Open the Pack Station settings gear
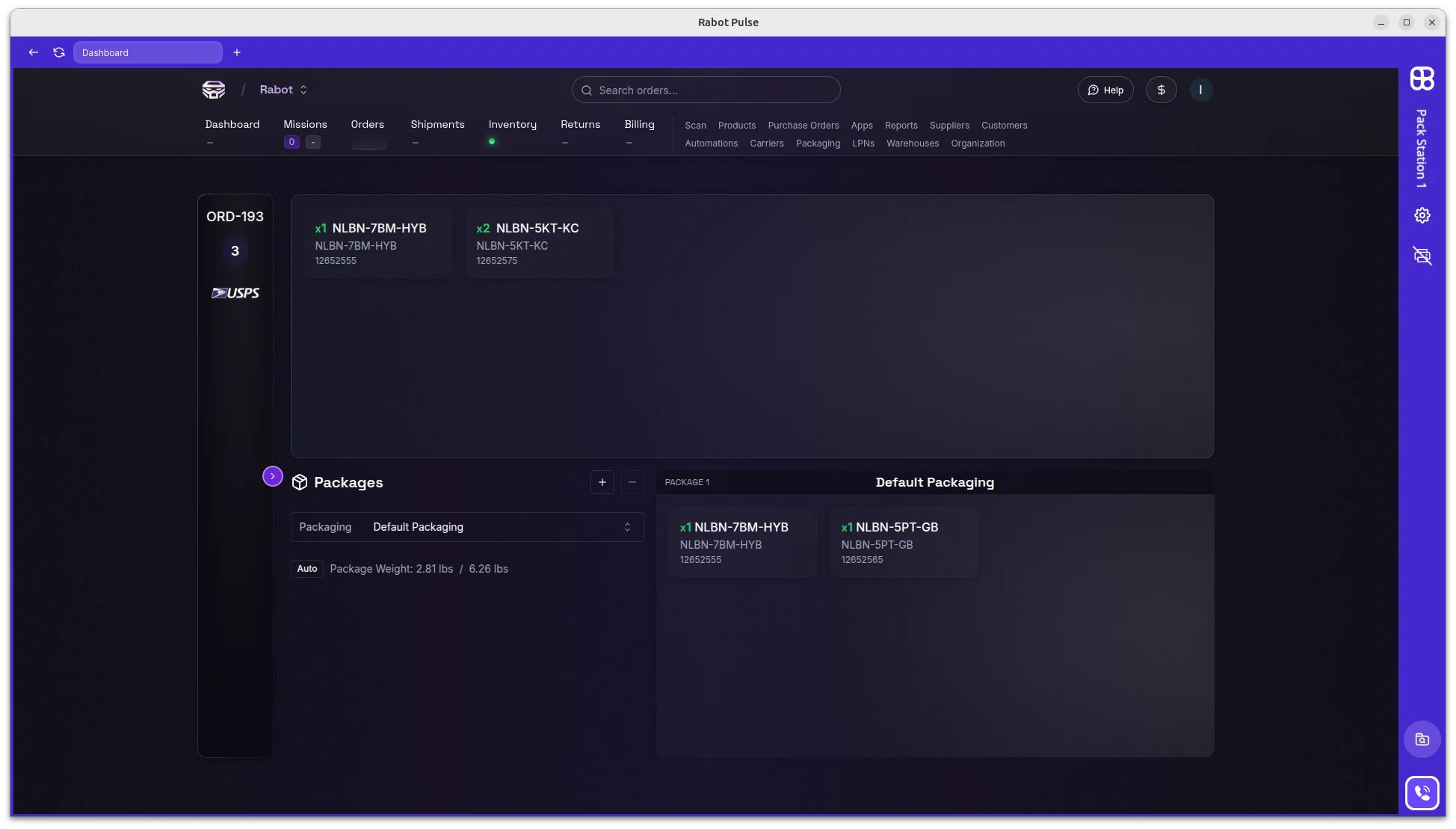Image resolution: width=1456 pixels, height=829 pixels. (1422, 215)
